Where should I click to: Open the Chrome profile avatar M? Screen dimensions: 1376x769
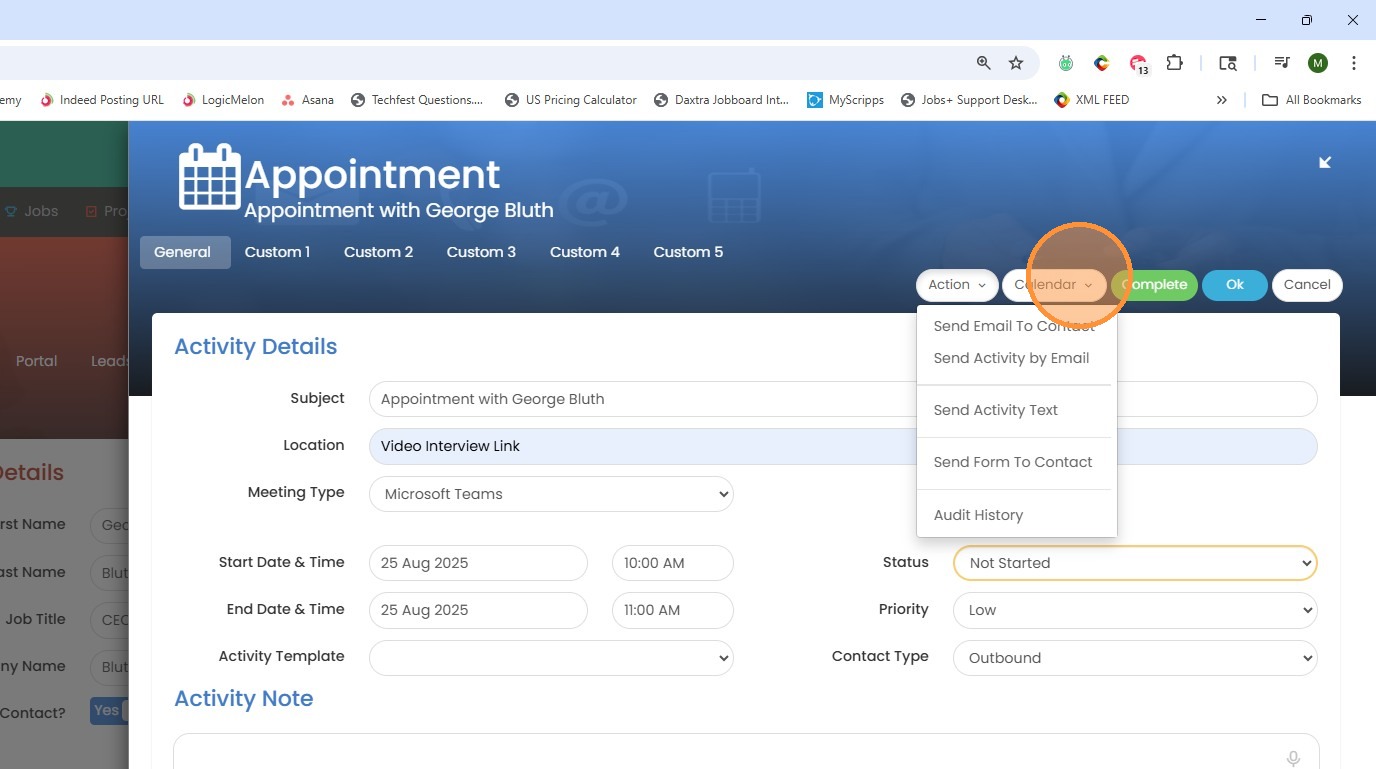pyautogui.click(x=1318, y=63)
